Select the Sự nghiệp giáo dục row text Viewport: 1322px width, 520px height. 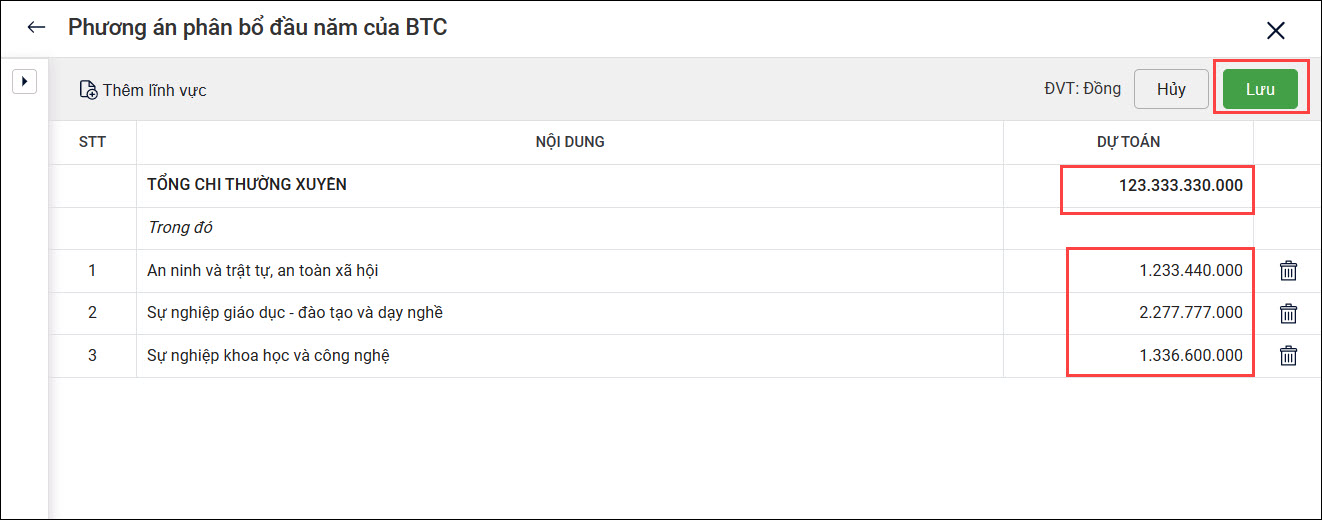[294, 313]
